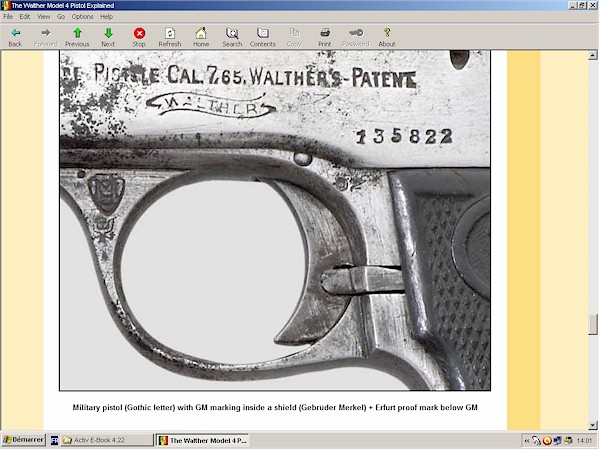Open the Edit menu
This screenshot has height=450, width=600.
point(25,16)
